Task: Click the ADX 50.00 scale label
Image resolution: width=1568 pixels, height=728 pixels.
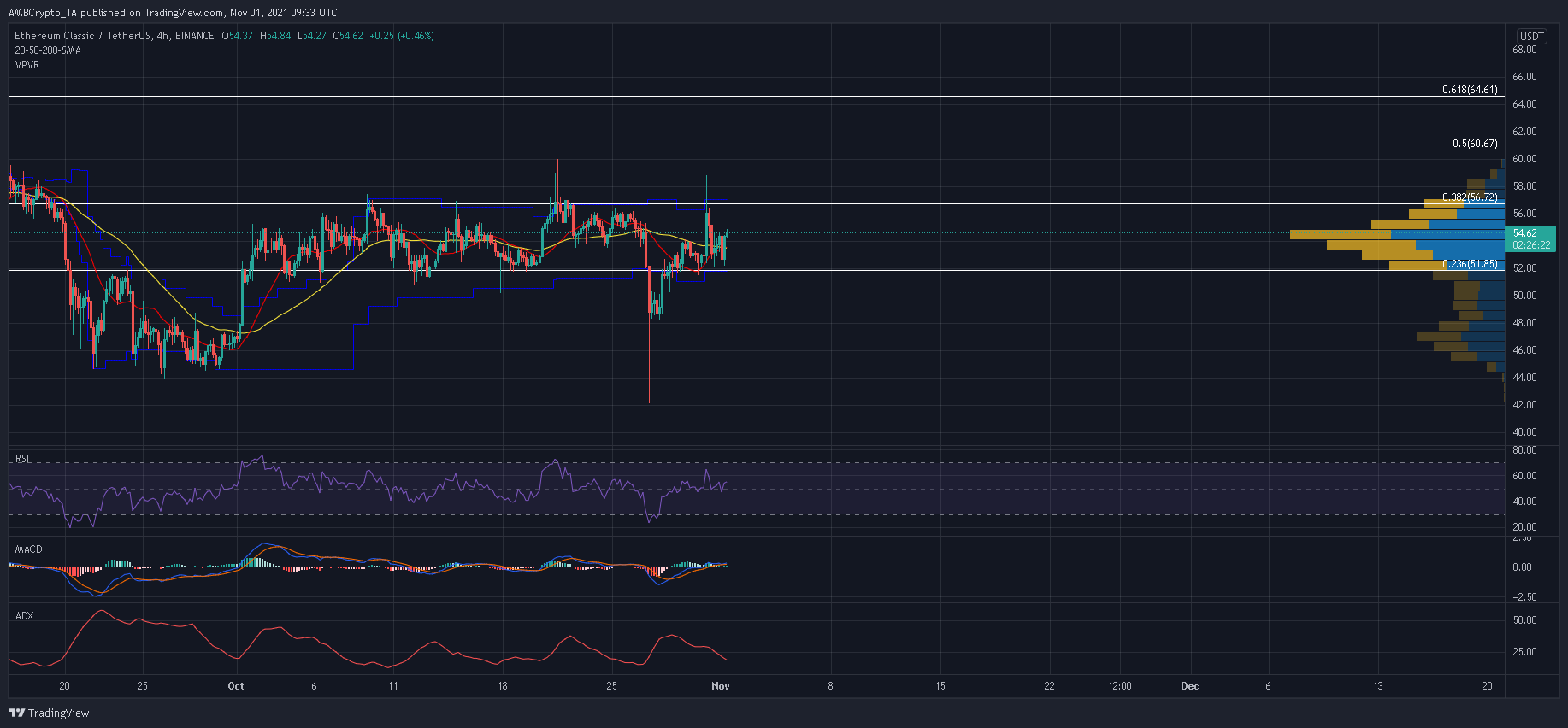Action: tap(1524, 620)
